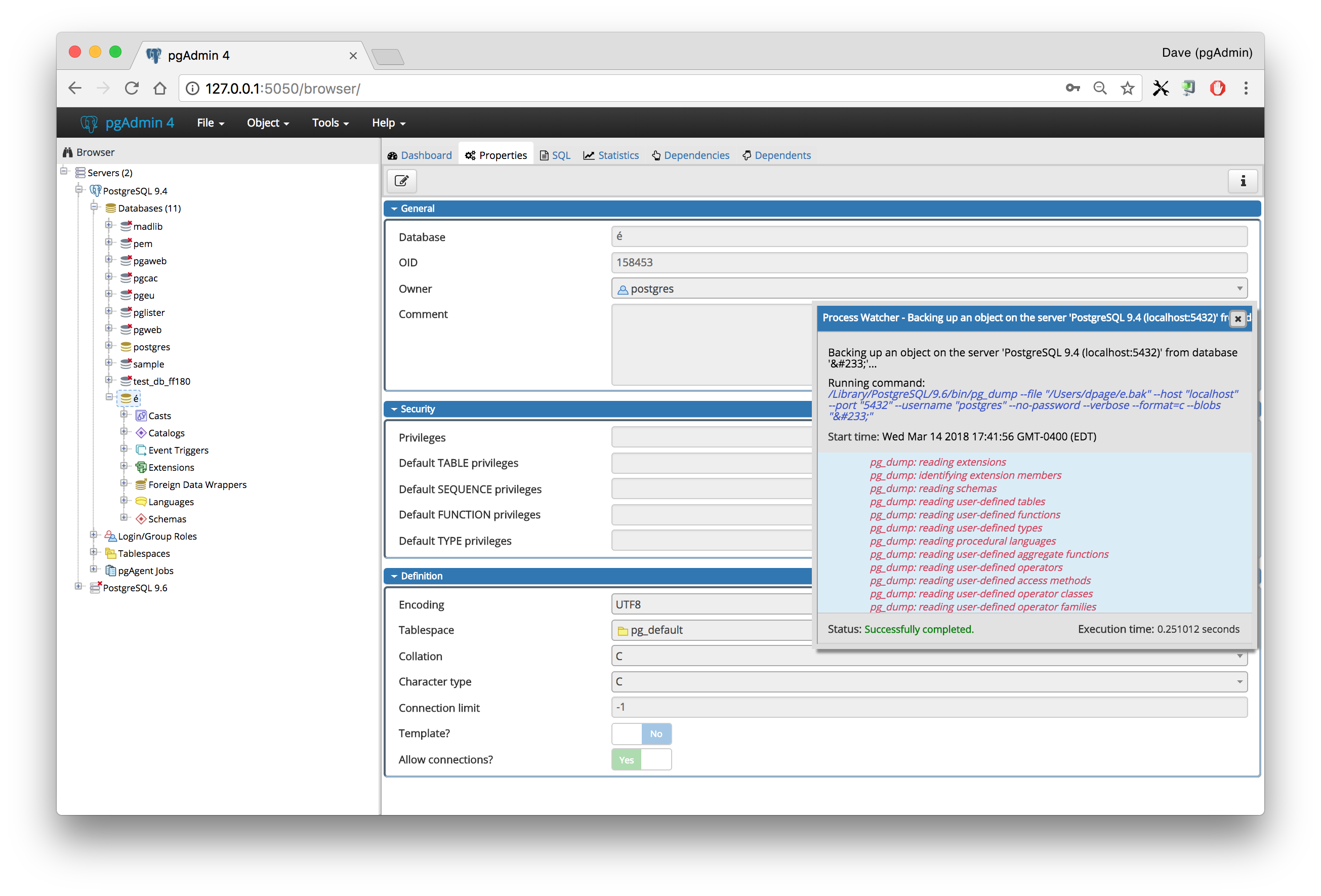This screenshot has height=896, width=1321.
Task: Open the Character type dropdown
Action: click(1239, 682)
